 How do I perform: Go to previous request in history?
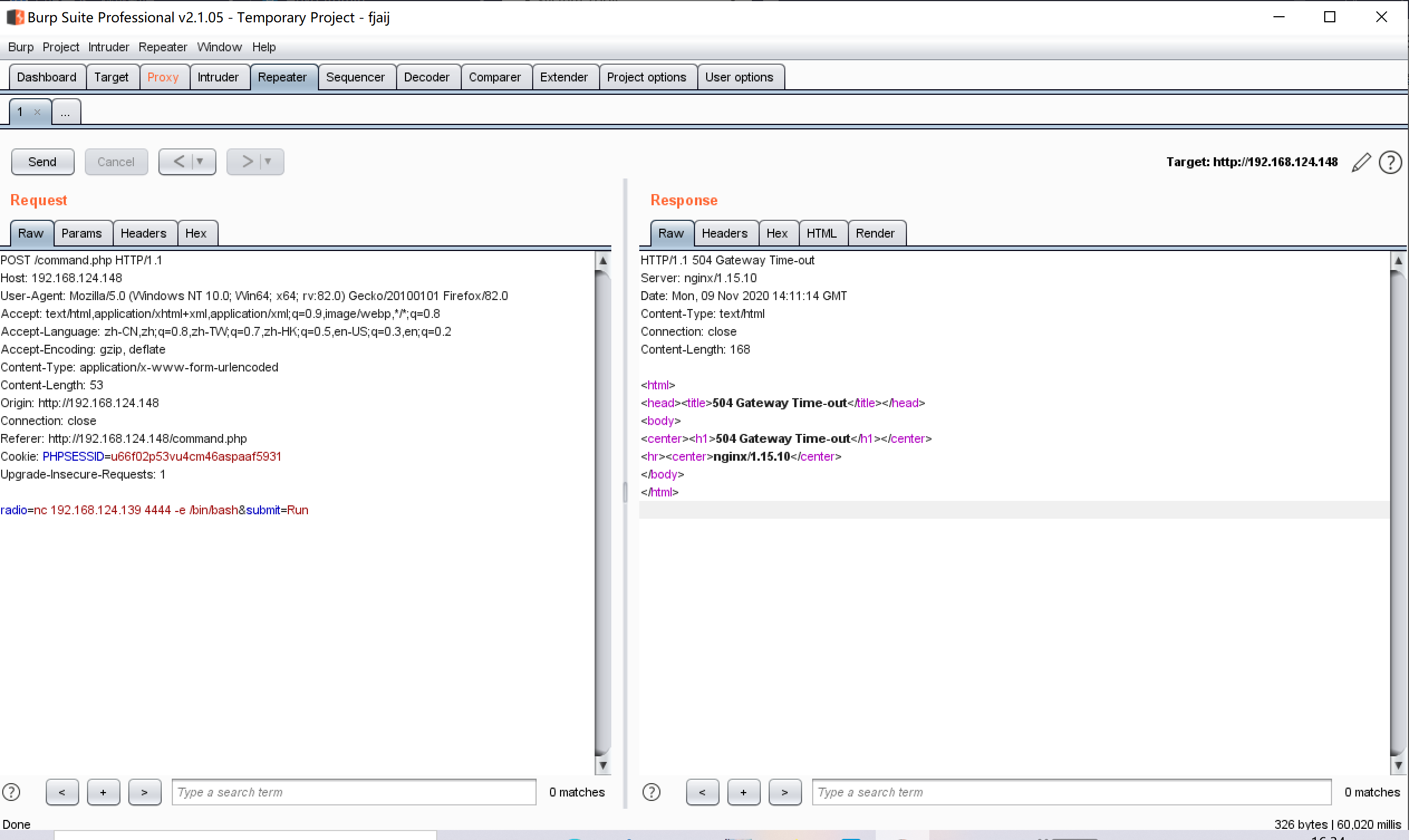(x=179, y=162)
